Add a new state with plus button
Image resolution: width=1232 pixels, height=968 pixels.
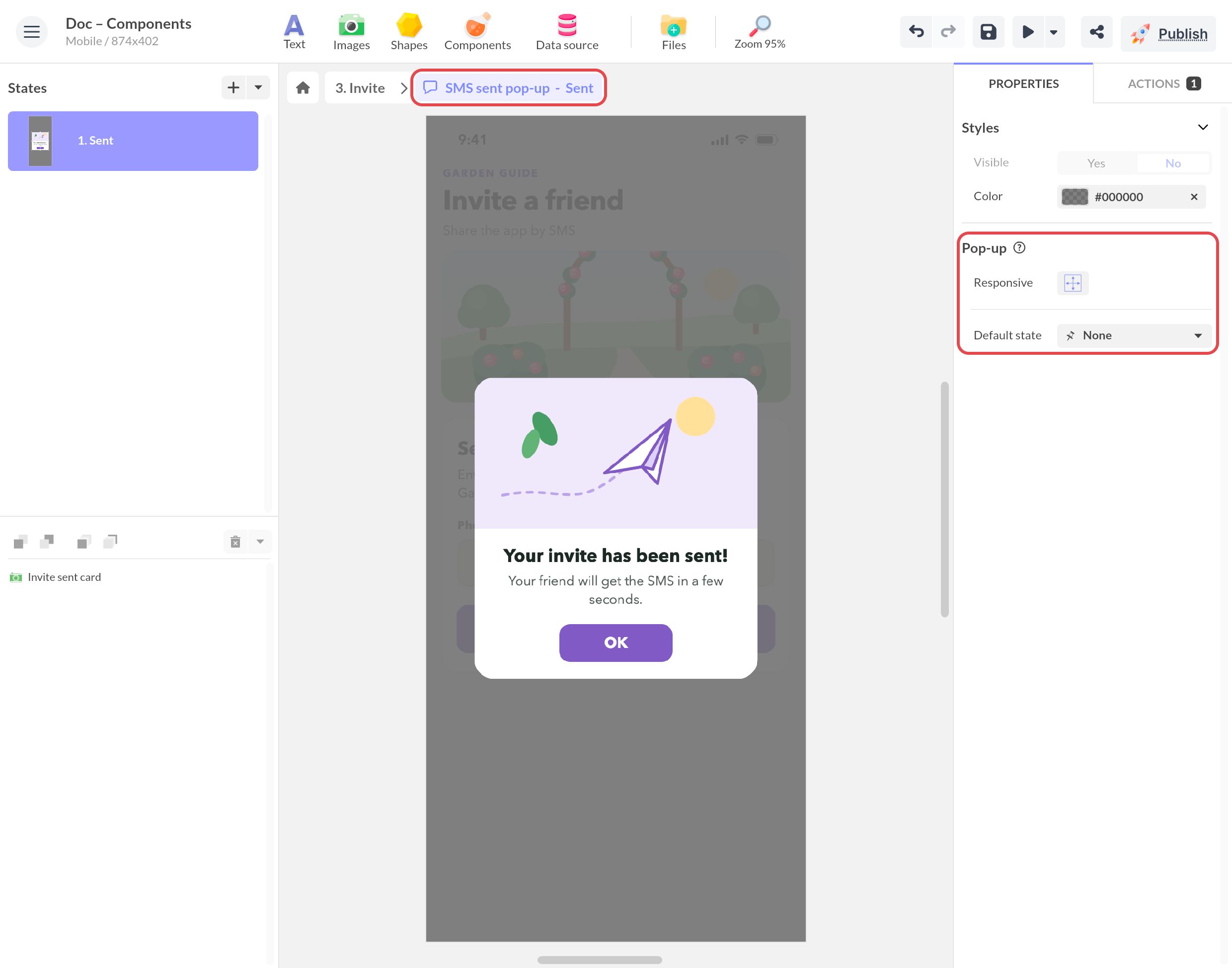(233, 87)
